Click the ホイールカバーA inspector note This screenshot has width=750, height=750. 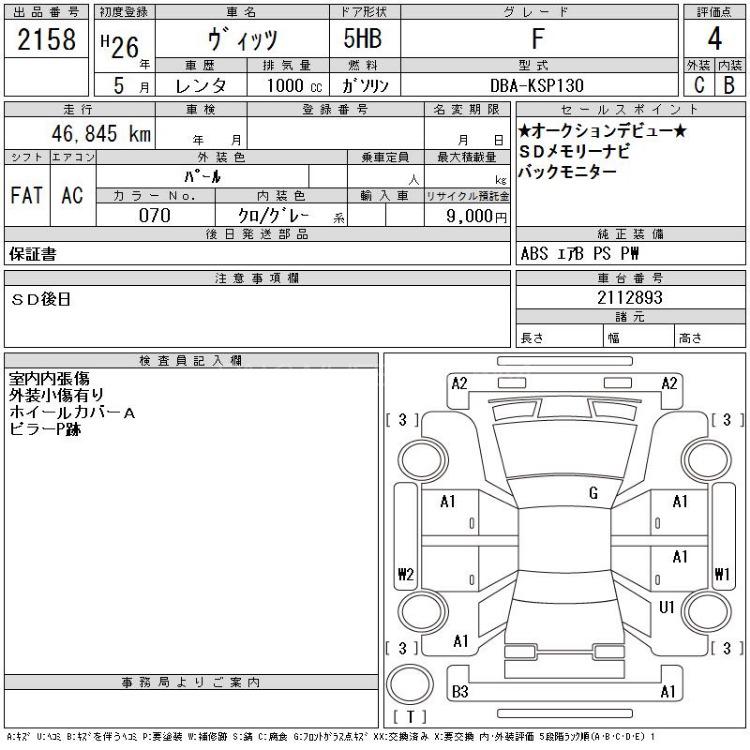(71, 412)
